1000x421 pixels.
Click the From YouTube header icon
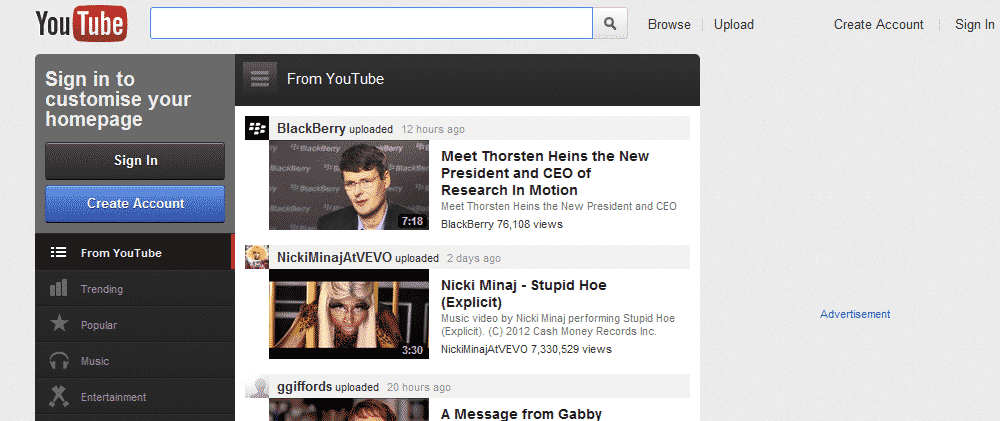pos(260,79)
